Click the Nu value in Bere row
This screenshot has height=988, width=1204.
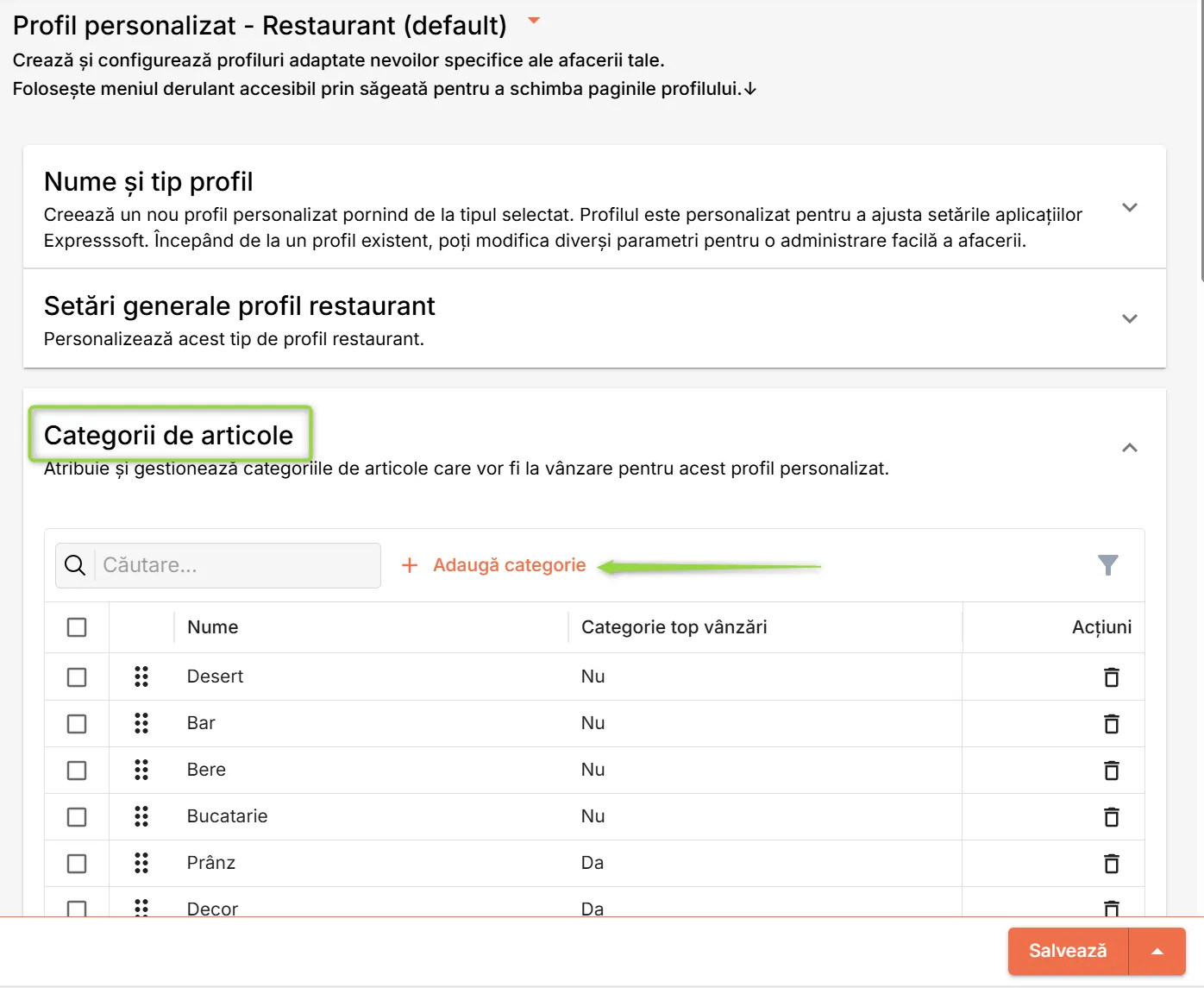pos(593,770)
